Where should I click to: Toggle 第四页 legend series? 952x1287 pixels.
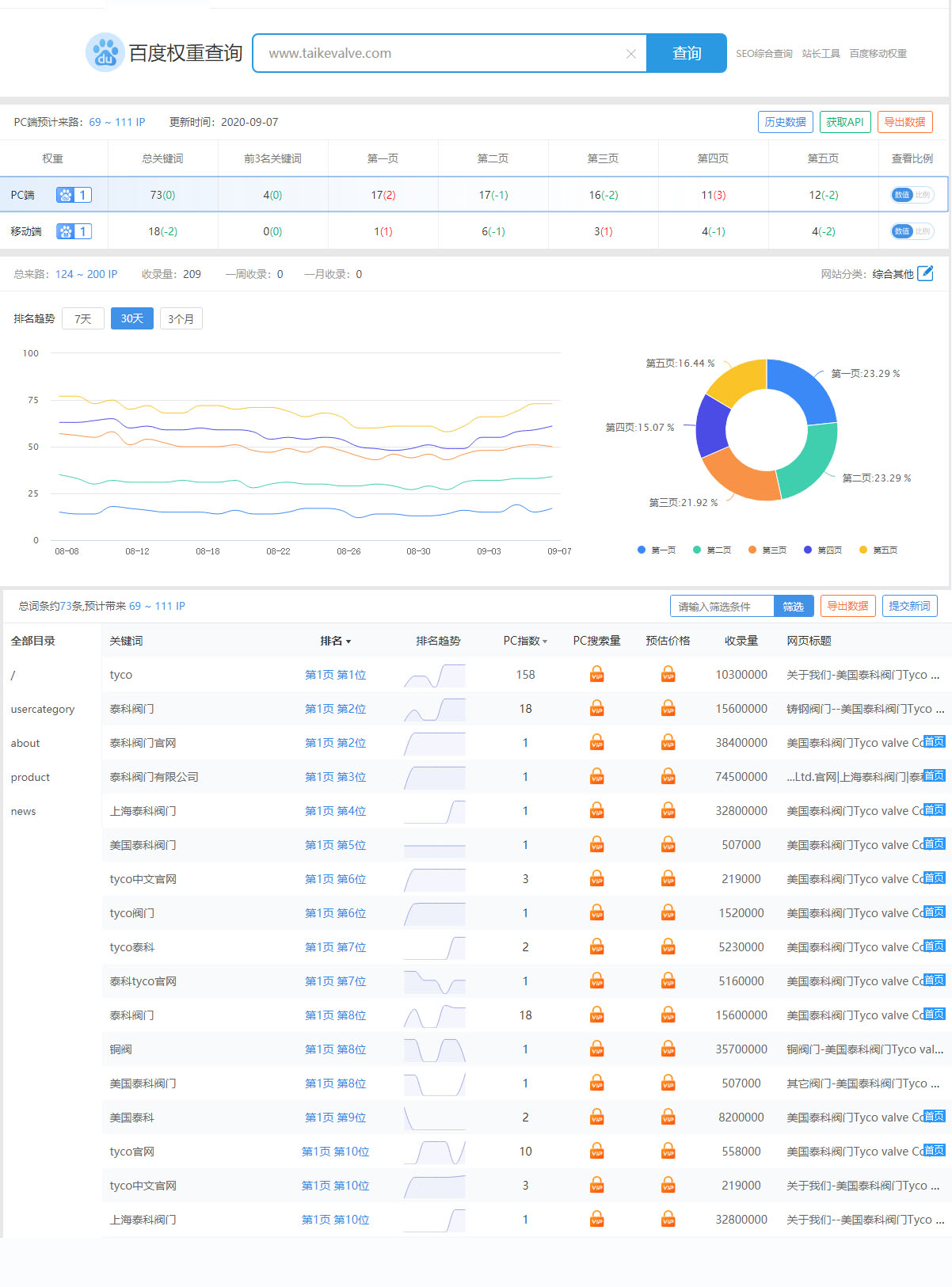[823, 550]
